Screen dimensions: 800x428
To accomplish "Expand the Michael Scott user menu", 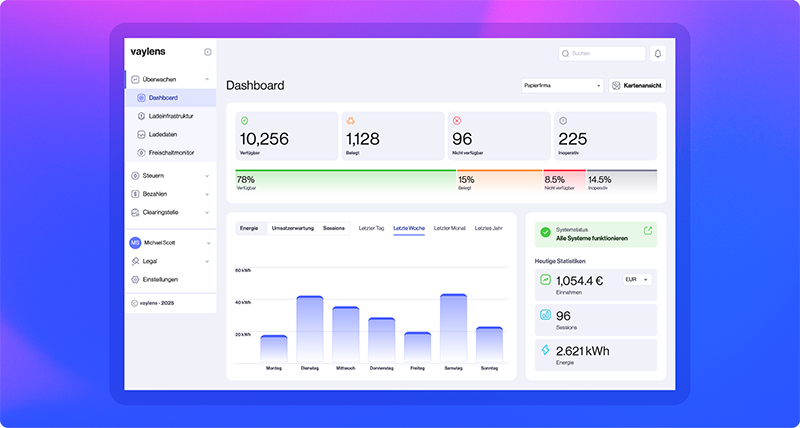I will click(x=208, y=243).
